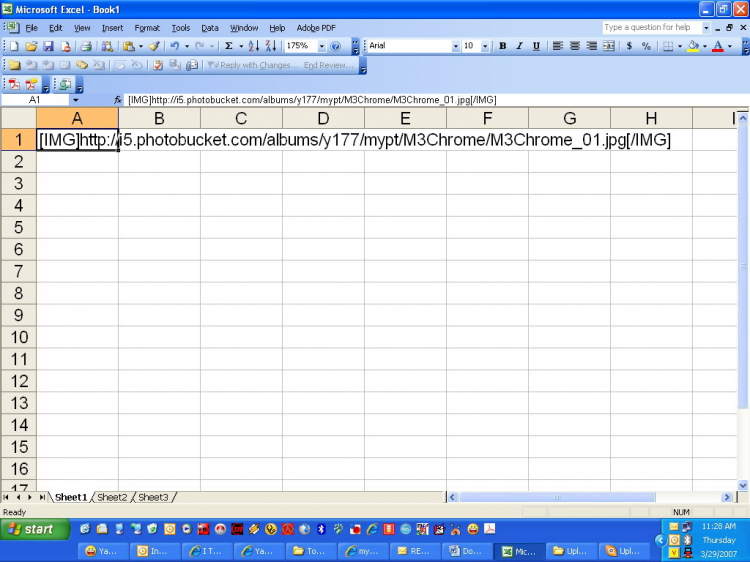Save the workbook with the floppy icon
Screen dimensions: 750x562
click(48, 46)
